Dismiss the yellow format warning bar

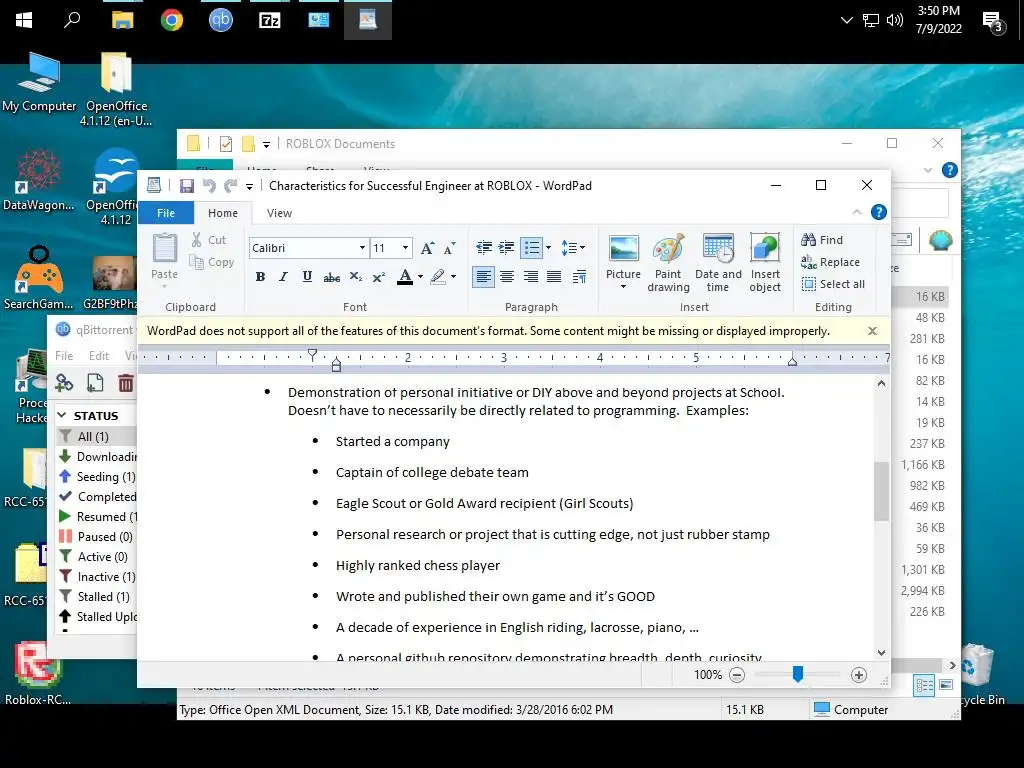872,331
